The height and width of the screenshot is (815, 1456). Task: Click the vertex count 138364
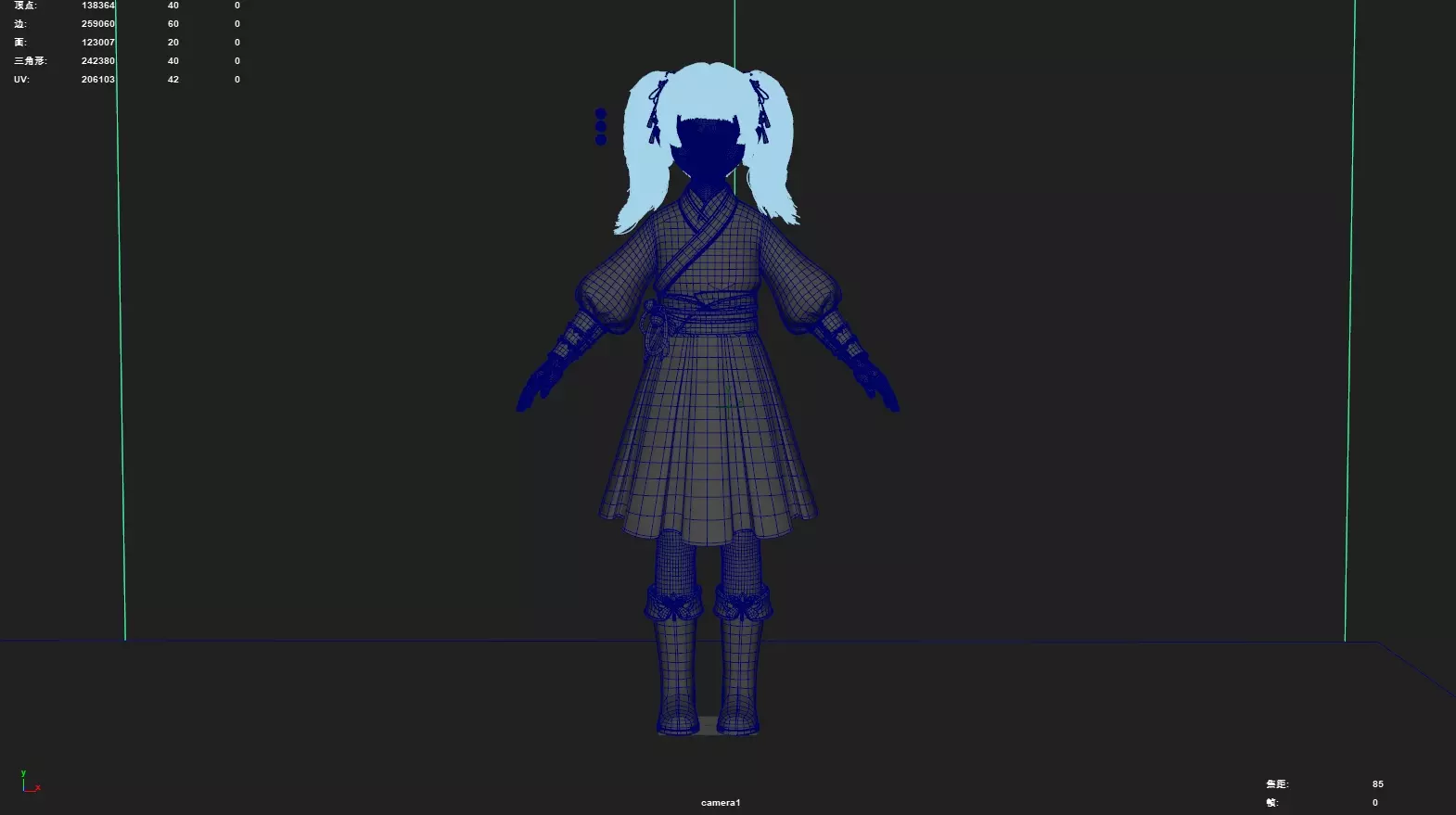(98, 6)
